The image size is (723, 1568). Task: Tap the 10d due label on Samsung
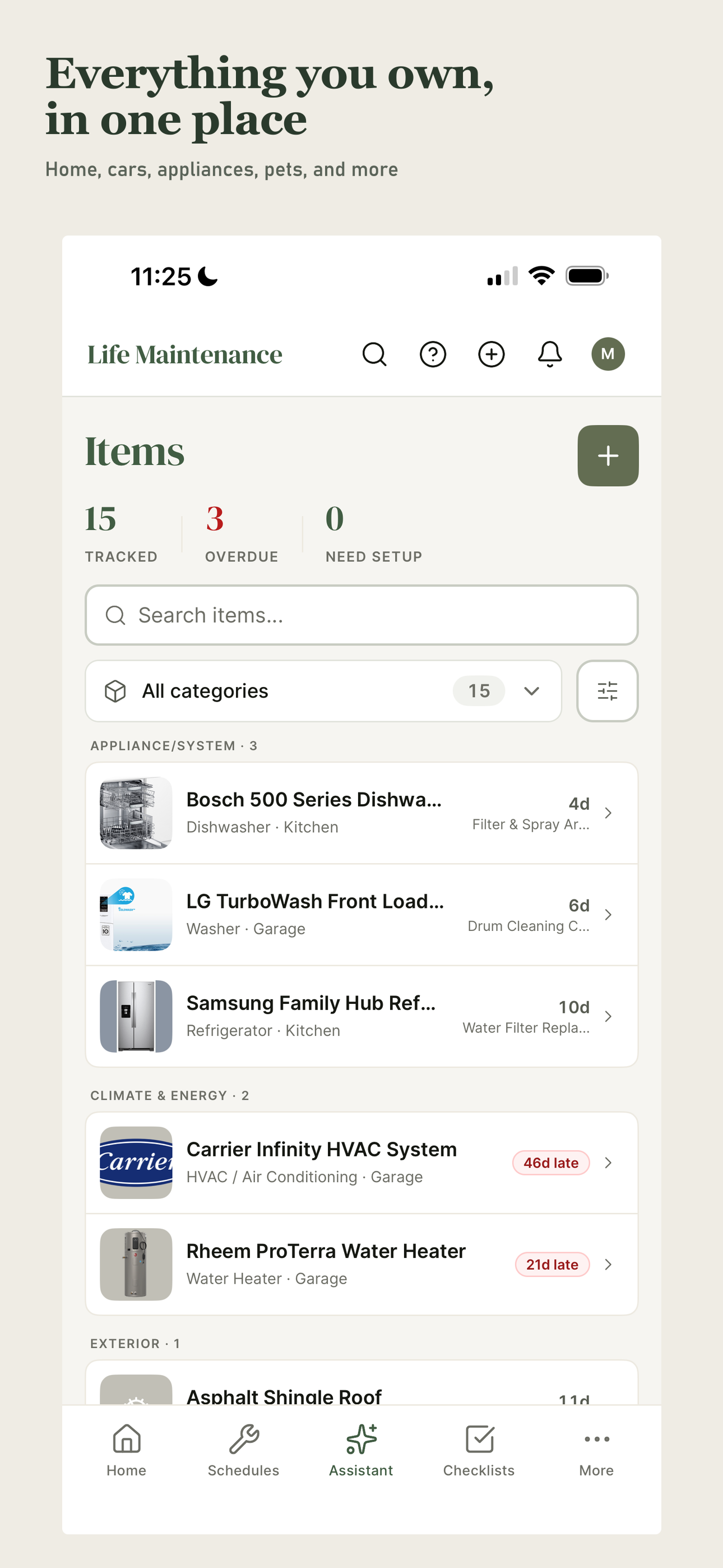[574, 1007]
